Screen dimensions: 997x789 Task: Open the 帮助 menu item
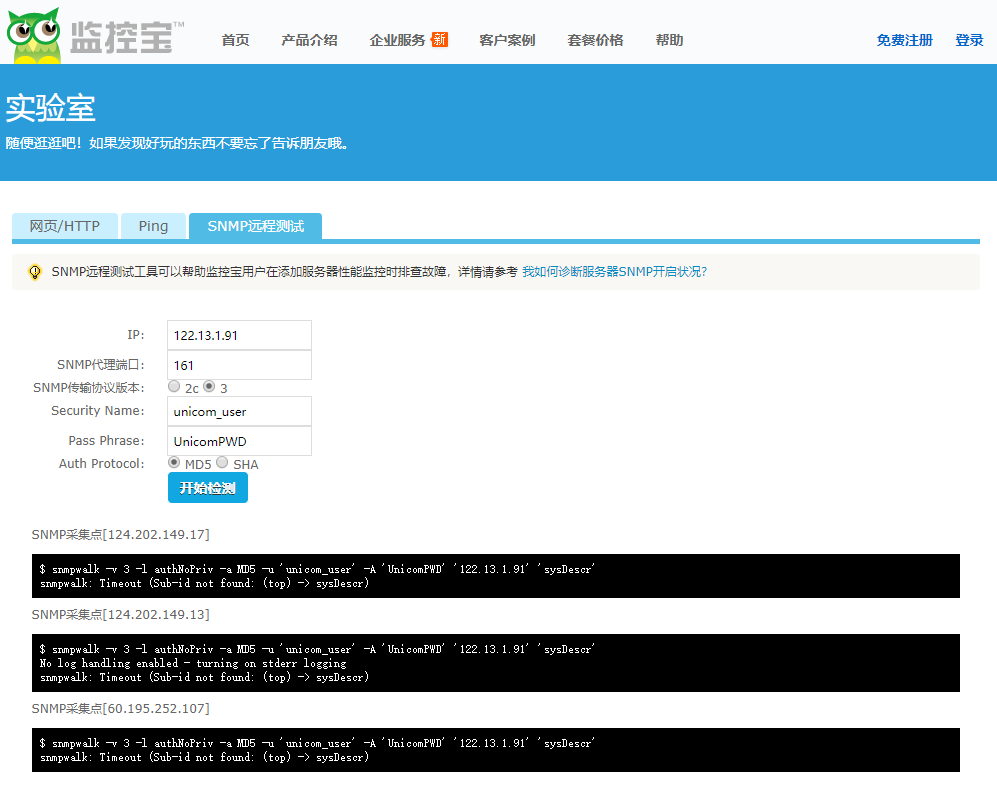click(x=670, y=40)
